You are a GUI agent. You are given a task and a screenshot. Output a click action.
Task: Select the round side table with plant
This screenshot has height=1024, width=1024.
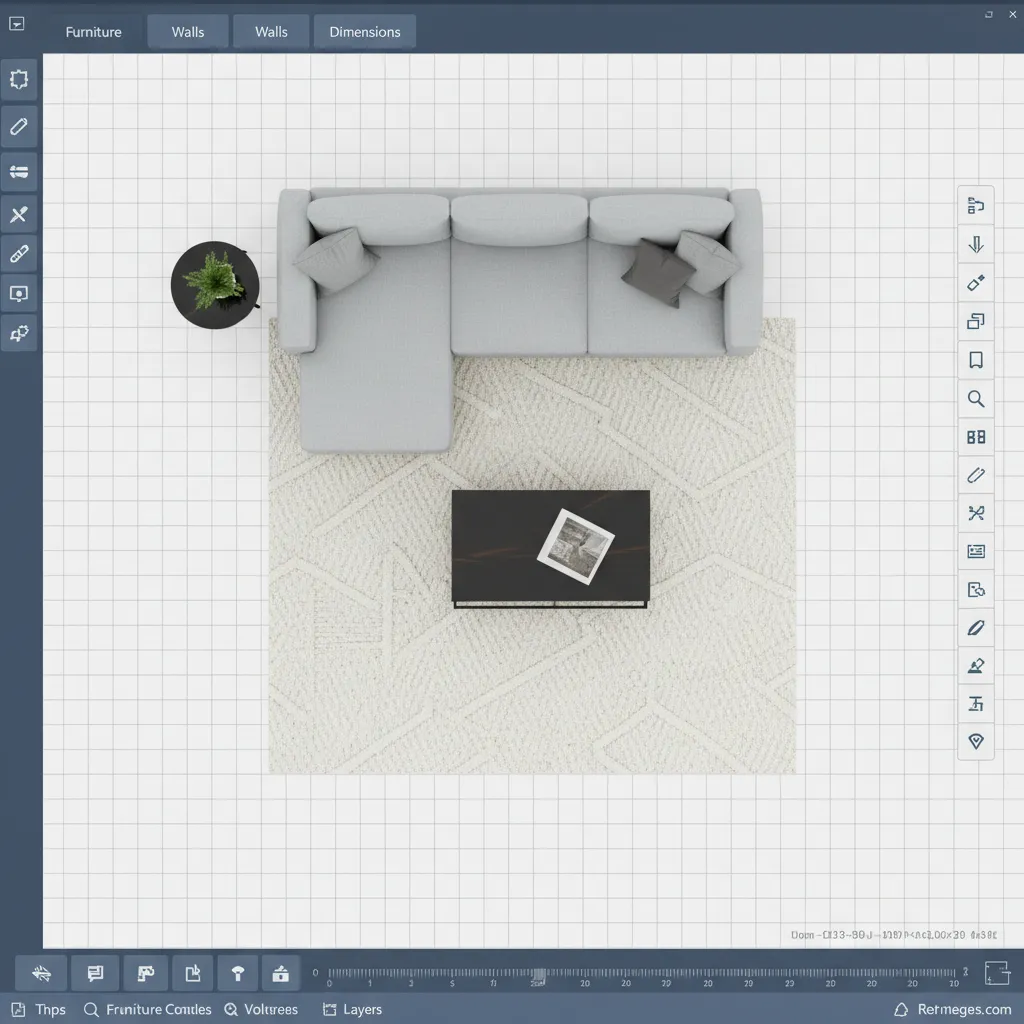point(215,285)
